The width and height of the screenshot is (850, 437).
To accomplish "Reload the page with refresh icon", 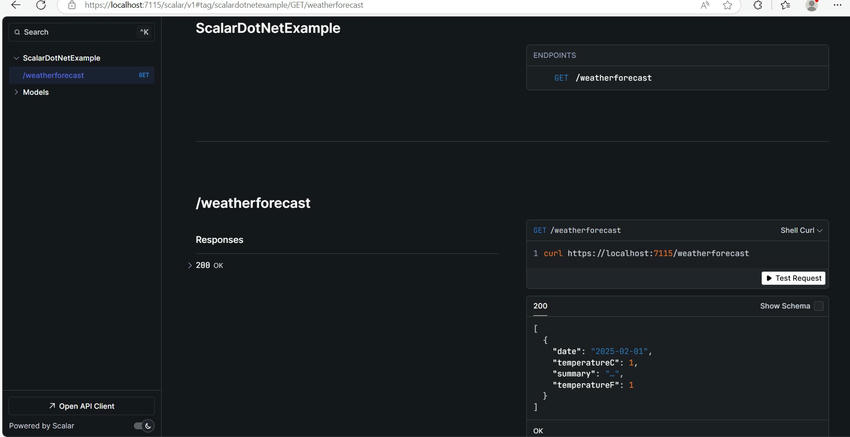I will (x=41, y=5).
